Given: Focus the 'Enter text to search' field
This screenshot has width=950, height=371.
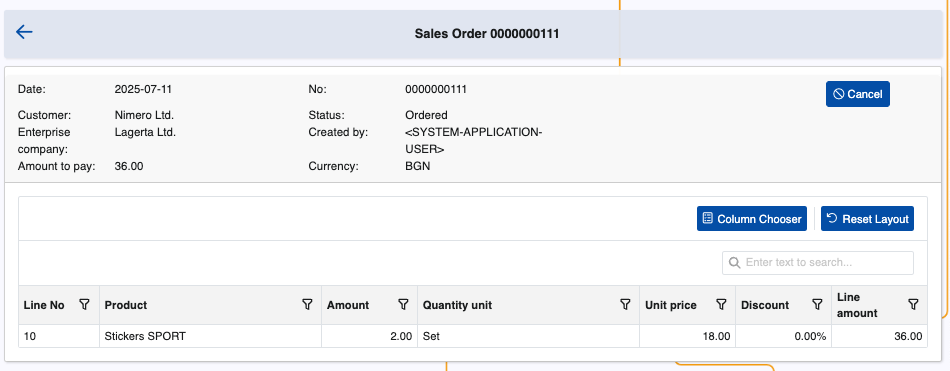Looking at the screenshot, I should click(x=817, y=262).
